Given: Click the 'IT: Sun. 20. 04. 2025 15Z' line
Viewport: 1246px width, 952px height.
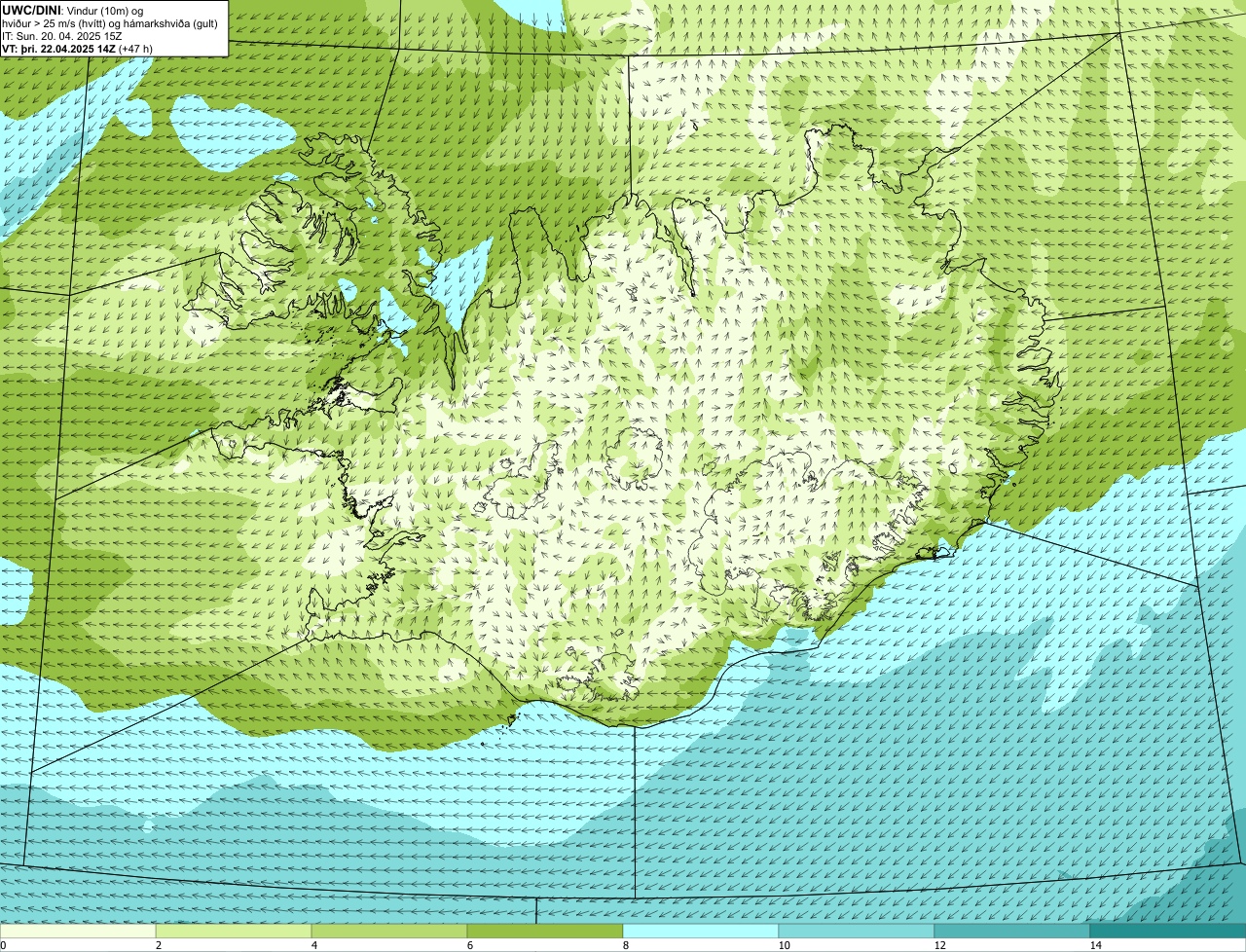Looking at the screenshot, I should pyautogui.click(x=62, y=36).
